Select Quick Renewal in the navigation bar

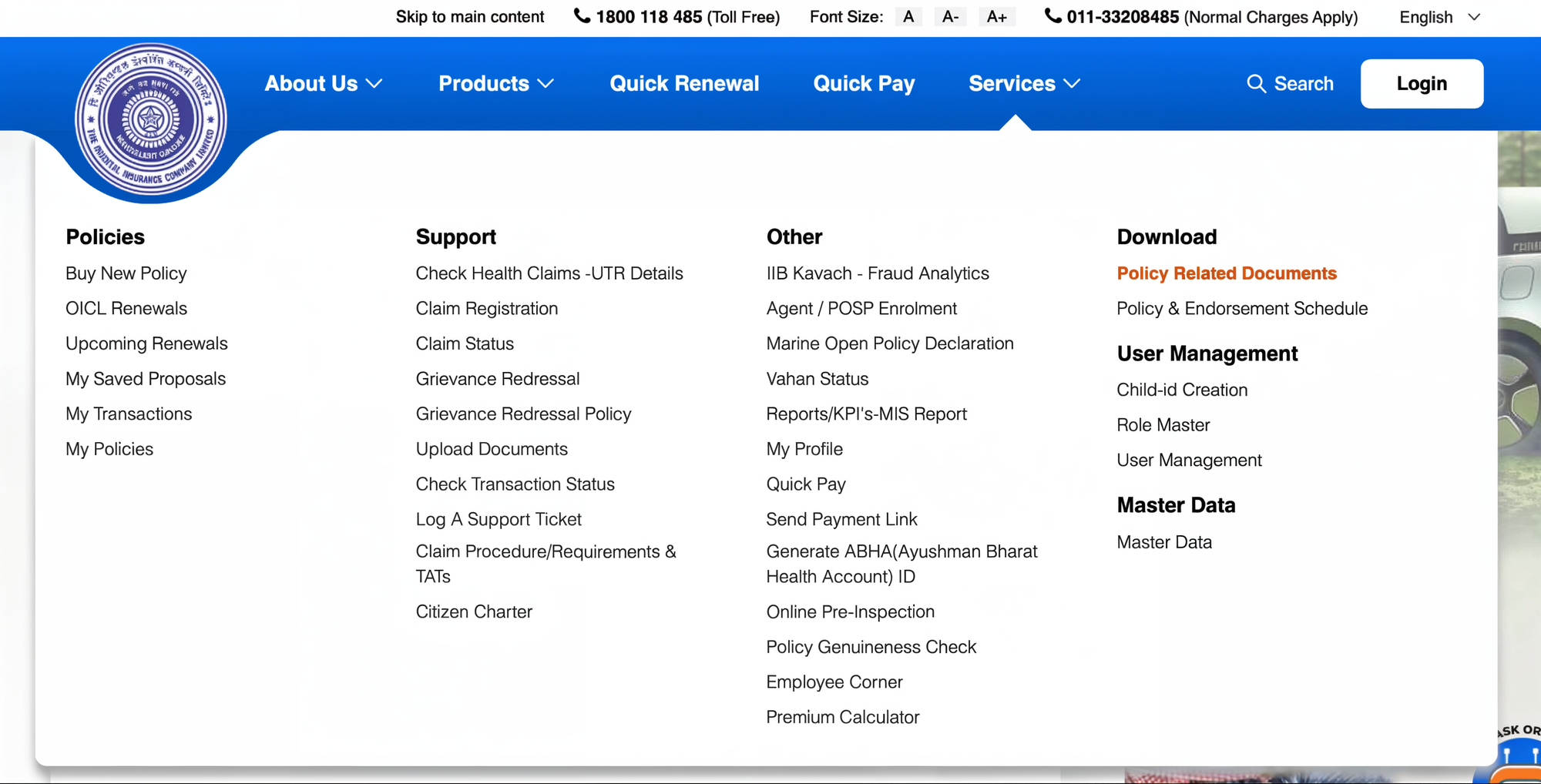[684, 83]
